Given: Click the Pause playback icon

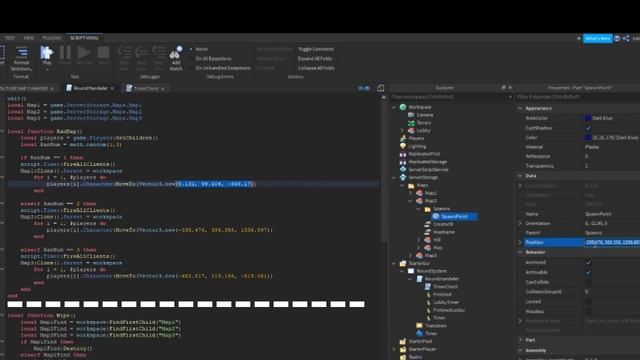Looking at the screenshot, I should click(x=65, y=52).
